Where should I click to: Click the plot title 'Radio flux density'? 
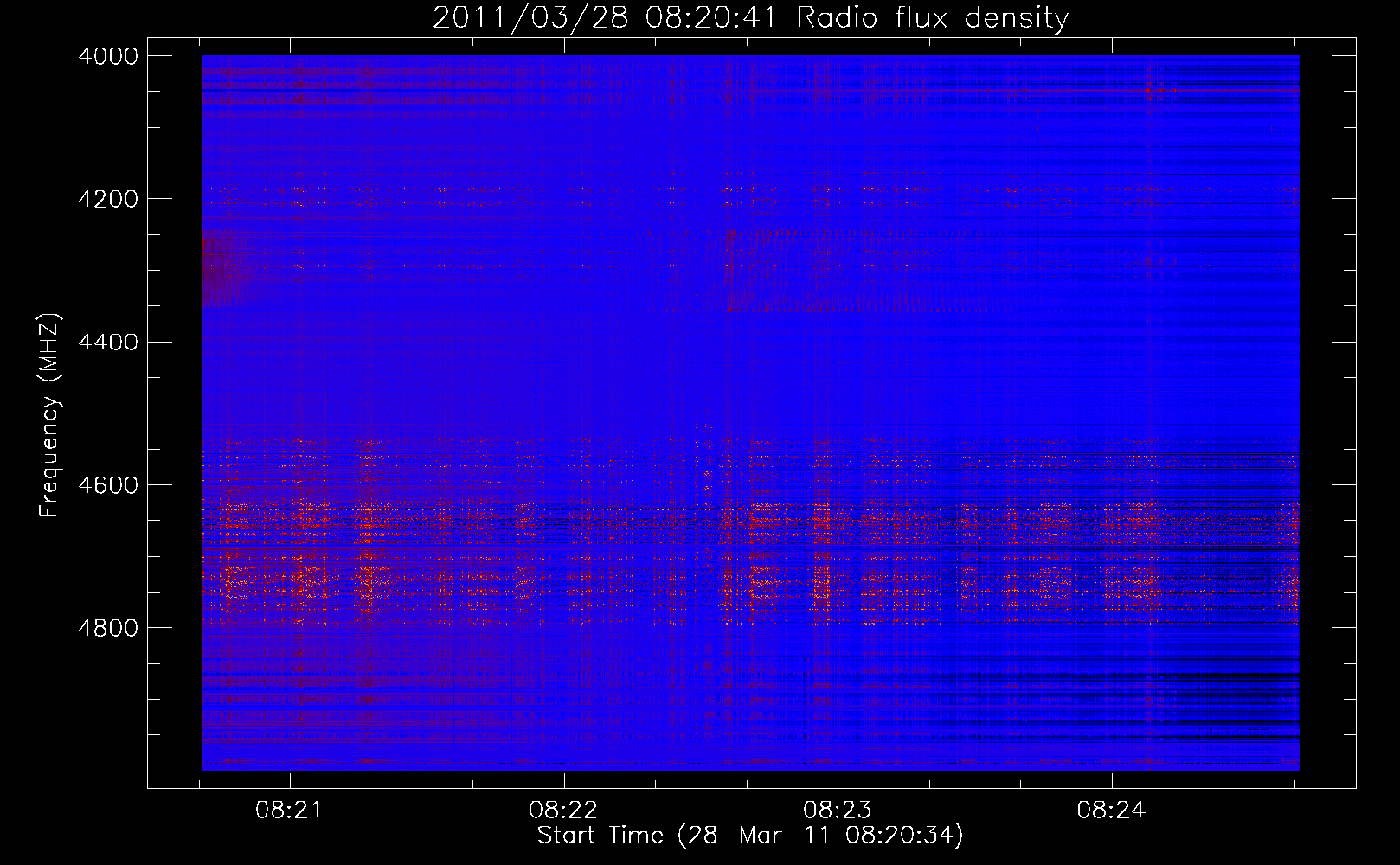click(x=932, y=17)
